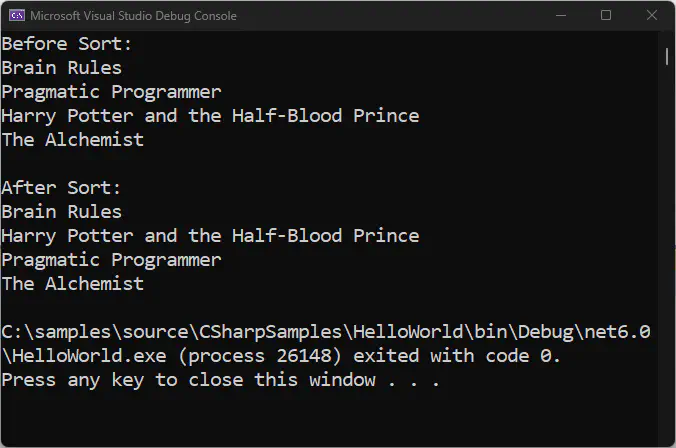Click the Microsoft Visual Studio Debug Console title

[x=133, y=16]
